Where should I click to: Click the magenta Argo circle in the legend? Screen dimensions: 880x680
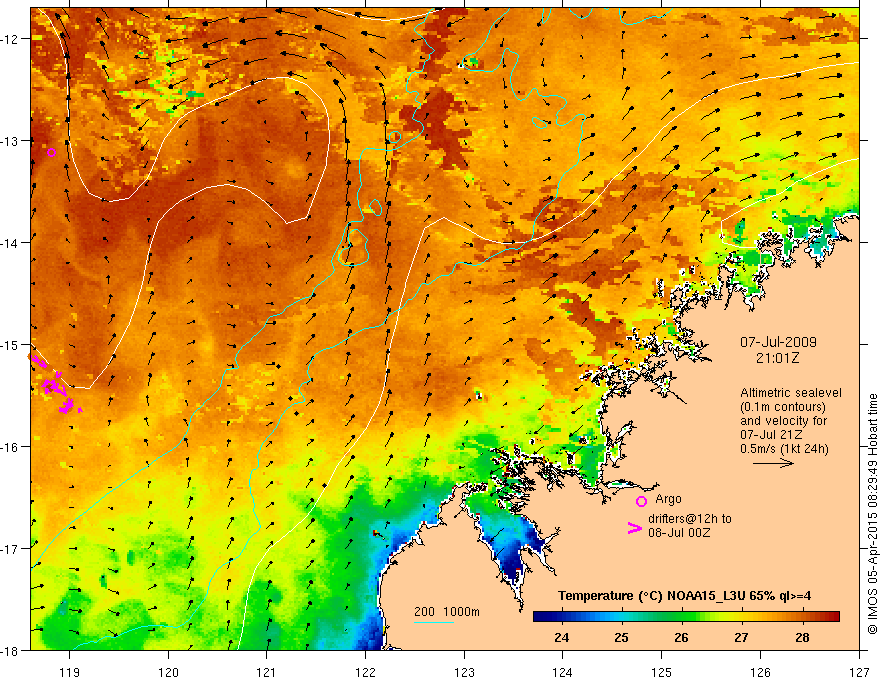click(641, 501)
